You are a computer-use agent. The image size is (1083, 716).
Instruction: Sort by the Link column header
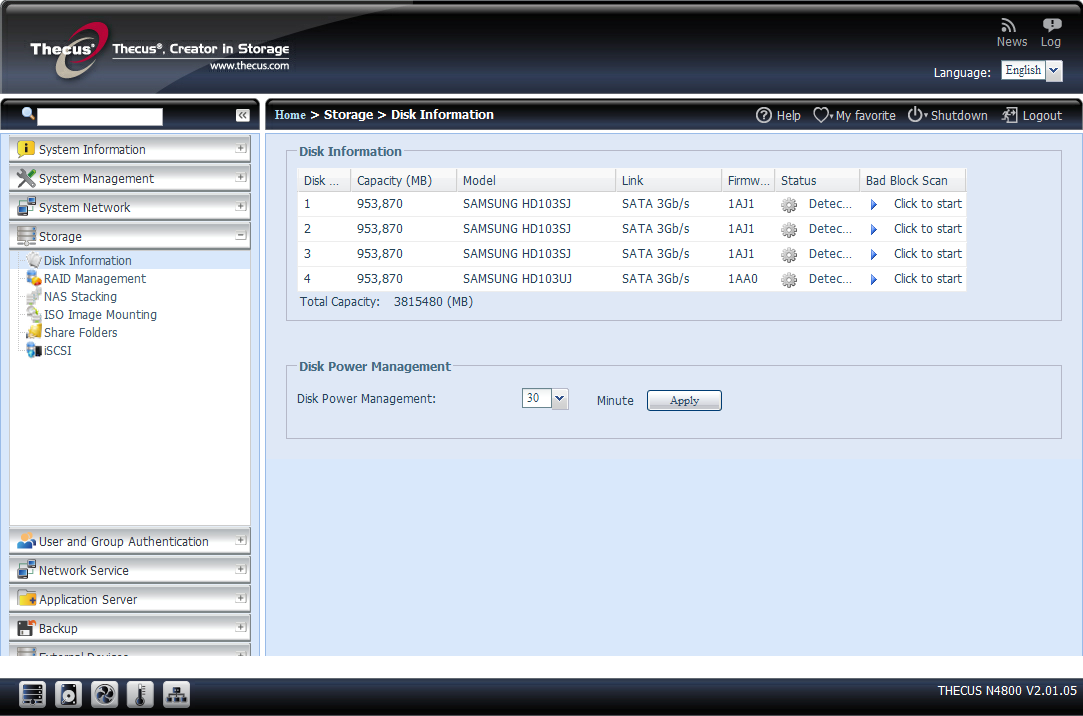pyautogui.click(x=669, y=180)
